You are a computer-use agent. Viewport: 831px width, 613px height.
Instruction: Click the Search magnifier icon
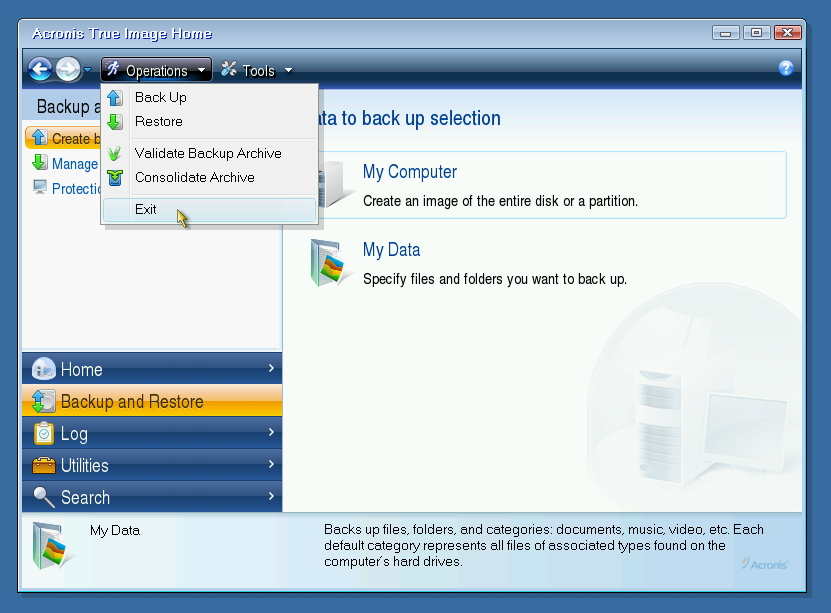(44, 497)
